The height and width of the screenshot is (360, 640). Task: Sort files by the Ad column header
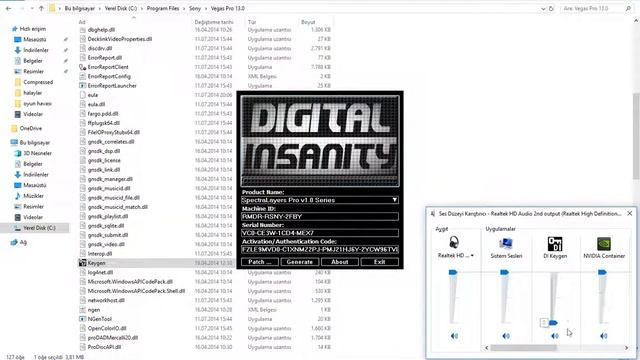(x=82, y=22)
